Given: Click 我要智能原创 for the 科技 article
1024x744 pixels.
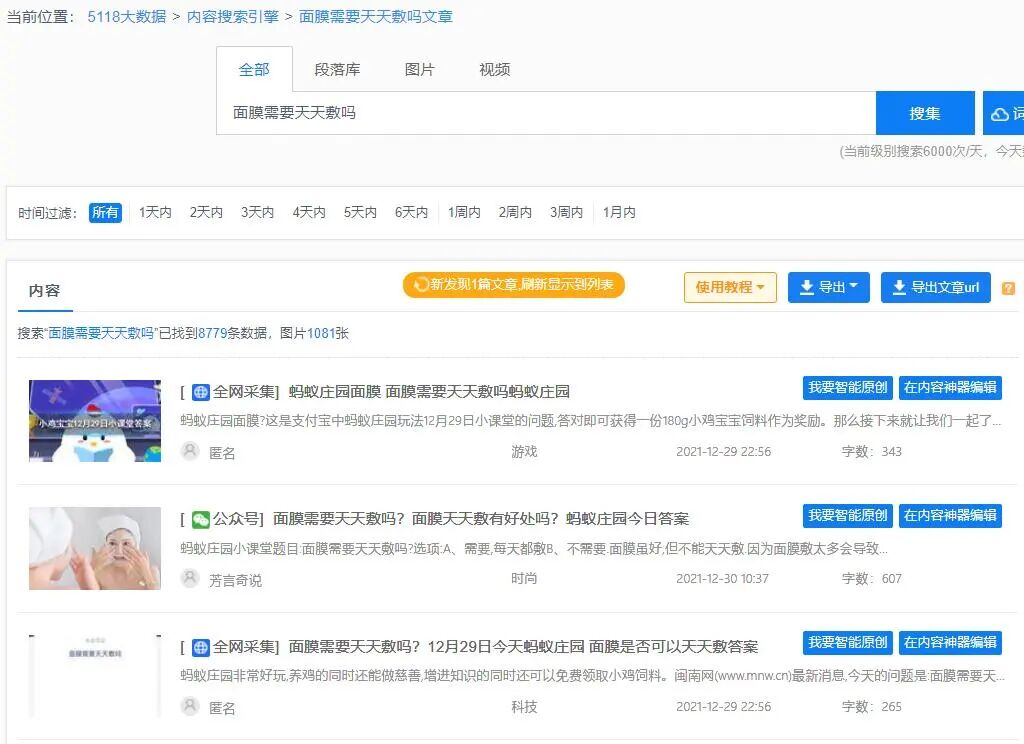Looking at the screenshot, I should tap(848, 643).
